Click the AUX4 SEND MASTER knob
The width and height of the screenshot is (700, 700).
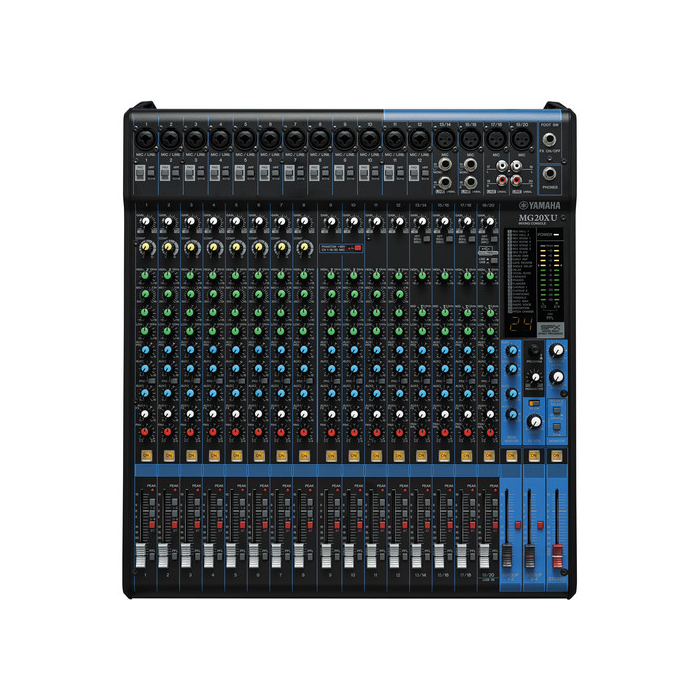pos(512,414)
